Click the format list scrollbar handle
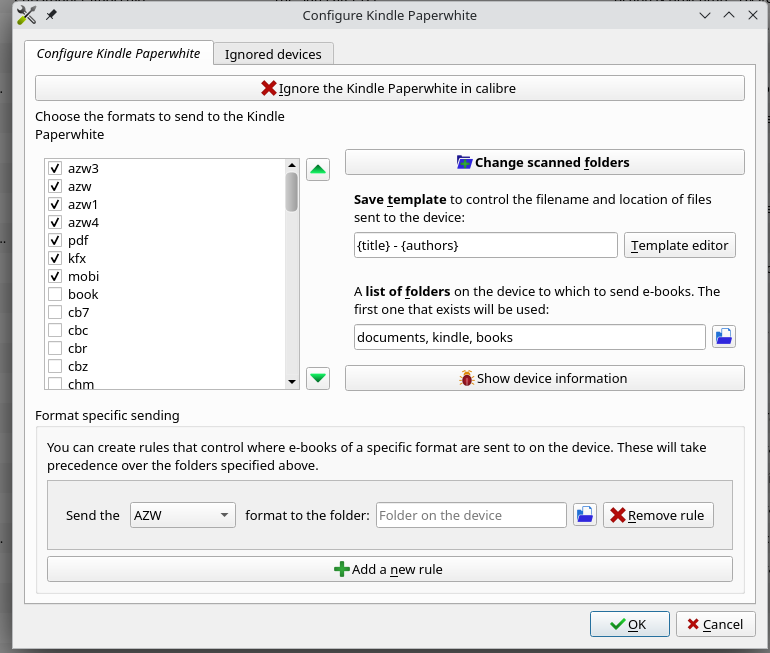This screenshot has width=770, height=653. tap(292, 191)
